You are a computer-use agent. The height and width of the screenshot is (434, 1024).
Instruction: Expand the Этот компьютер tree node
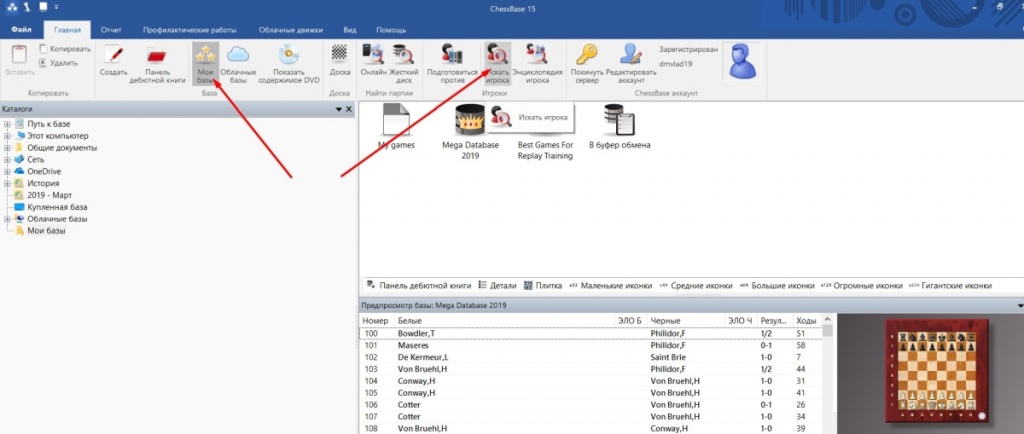click(7, 136)
